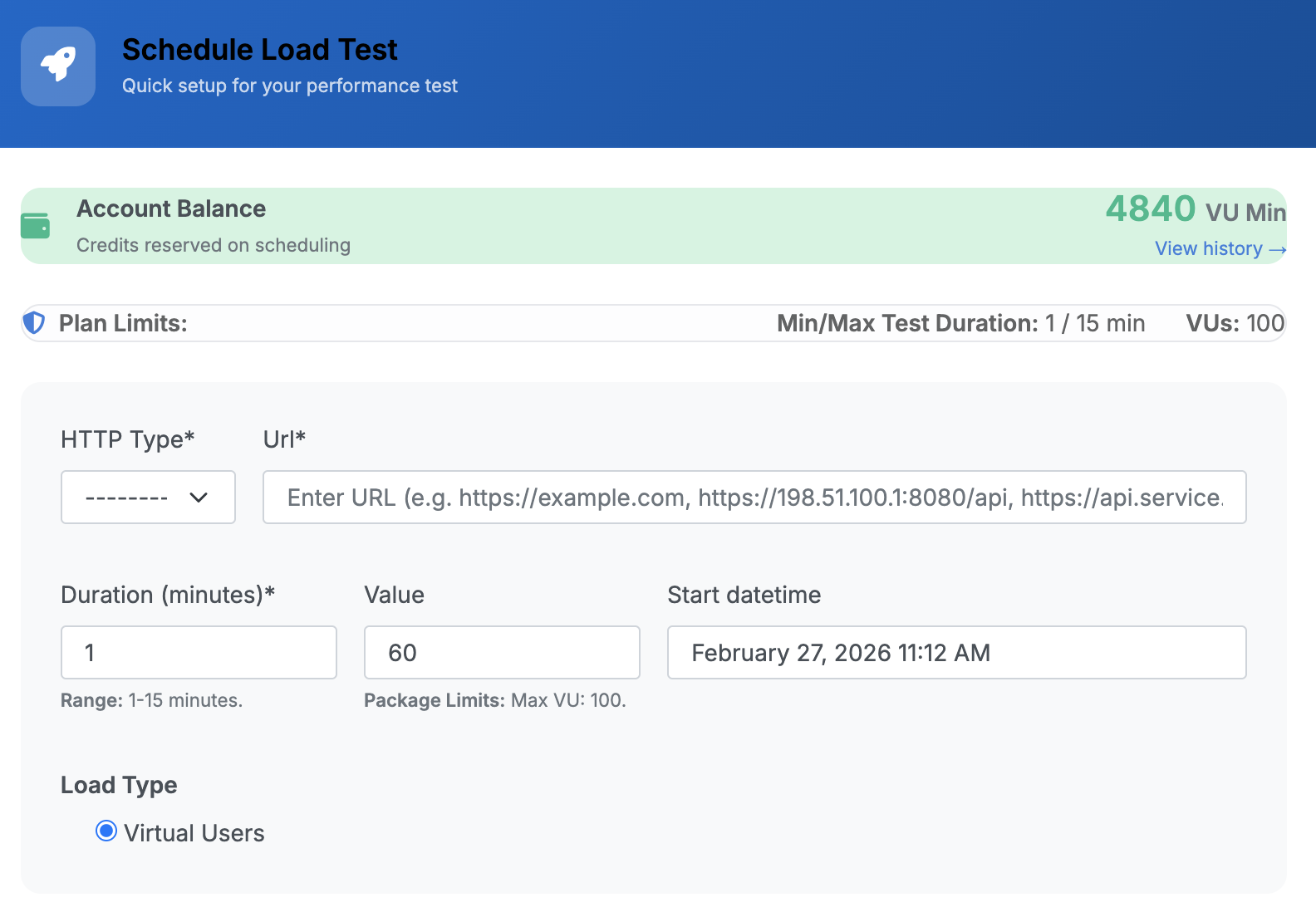The width and height of the screenshot is (1316, 907).
Task: Open the HTTP Type dropdown
Action: [x=148, y=498]
